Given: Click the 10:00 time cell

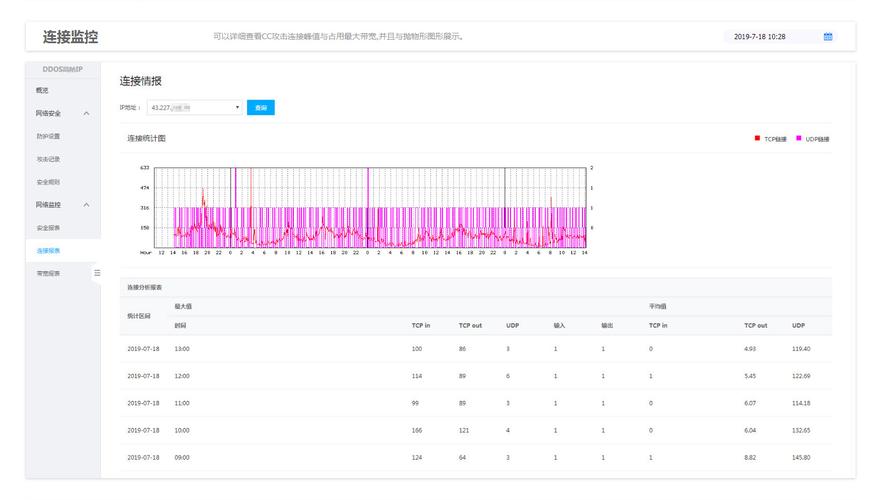Looking at the screenshot, I should 182,431.
